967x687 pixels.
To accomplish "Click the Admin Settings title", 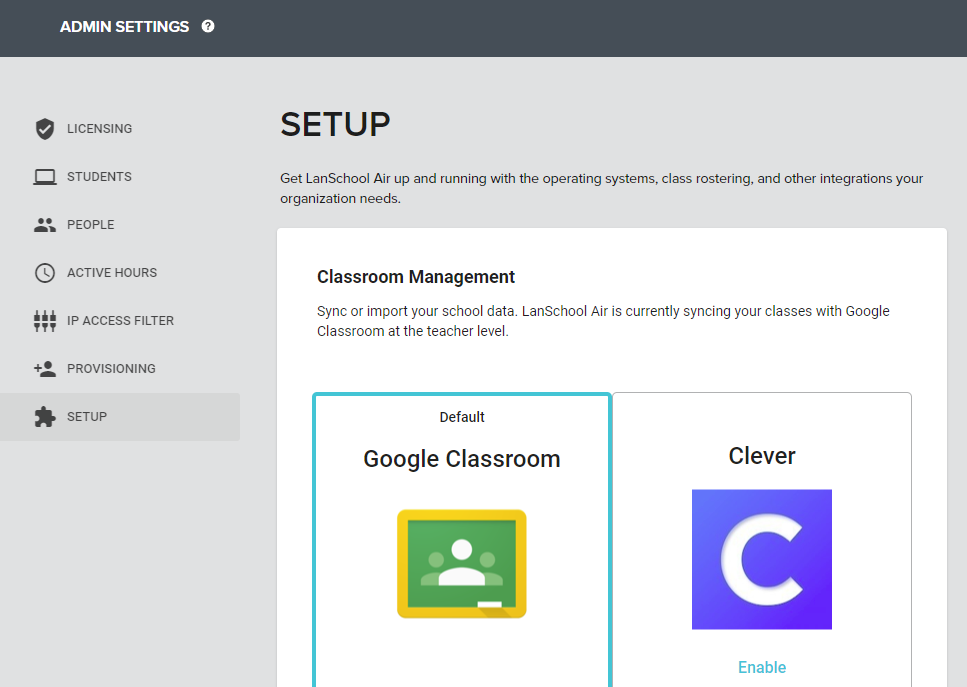I will (125, 27).
